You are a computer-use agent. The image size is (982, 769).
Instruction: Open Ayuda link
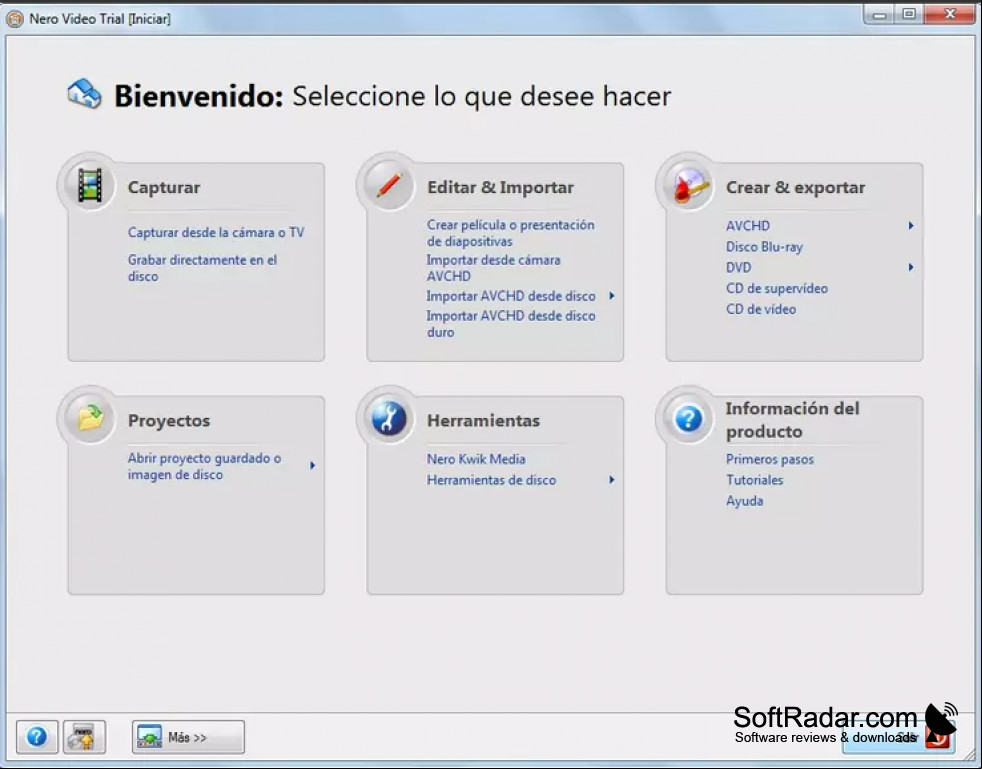coord(745,501)
